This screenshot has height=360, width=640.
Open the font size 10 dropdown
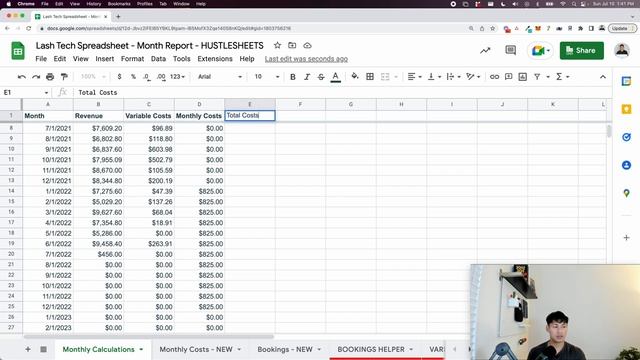[x=266, y=77]
